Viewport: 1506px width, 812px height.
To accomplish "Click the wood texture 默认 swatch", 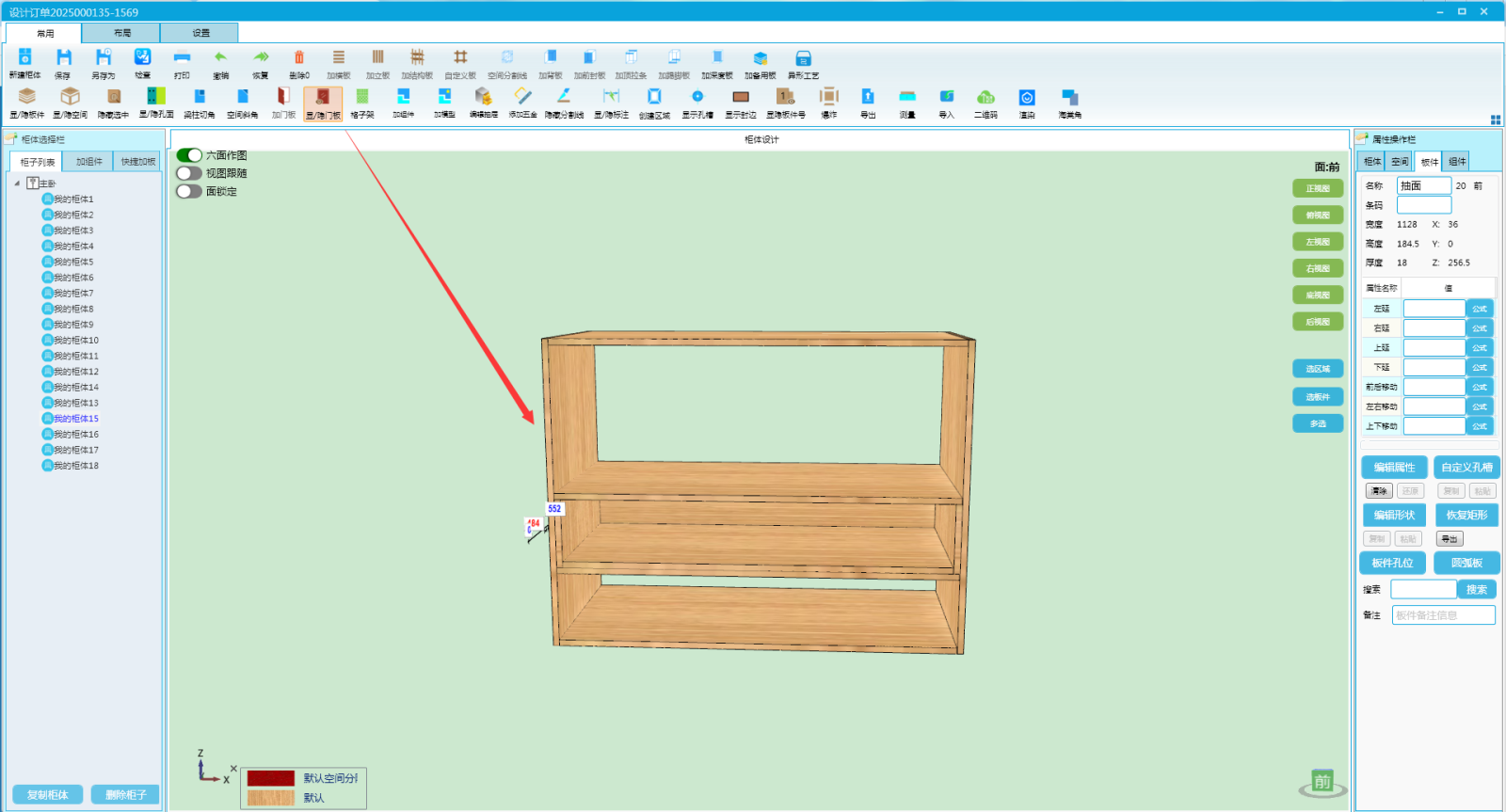I will coord(271,798).
